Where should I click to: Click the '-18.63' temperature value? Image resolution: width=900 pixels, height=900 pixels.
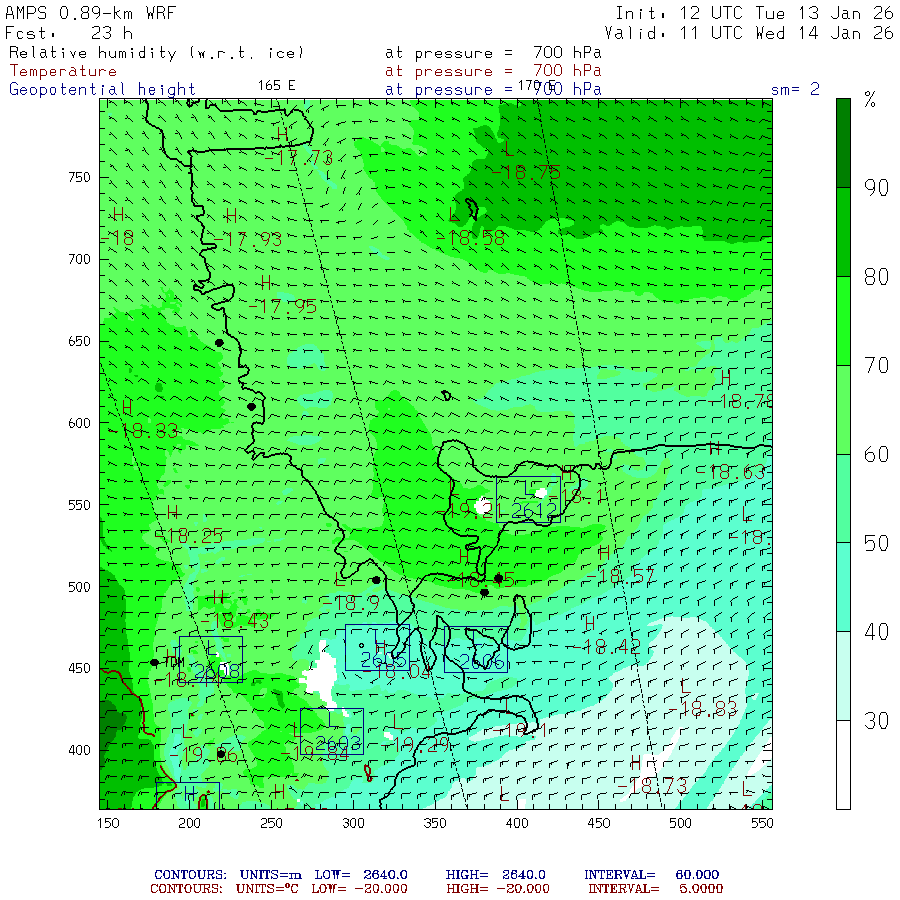pyautogui.click(x=731, y=472)
